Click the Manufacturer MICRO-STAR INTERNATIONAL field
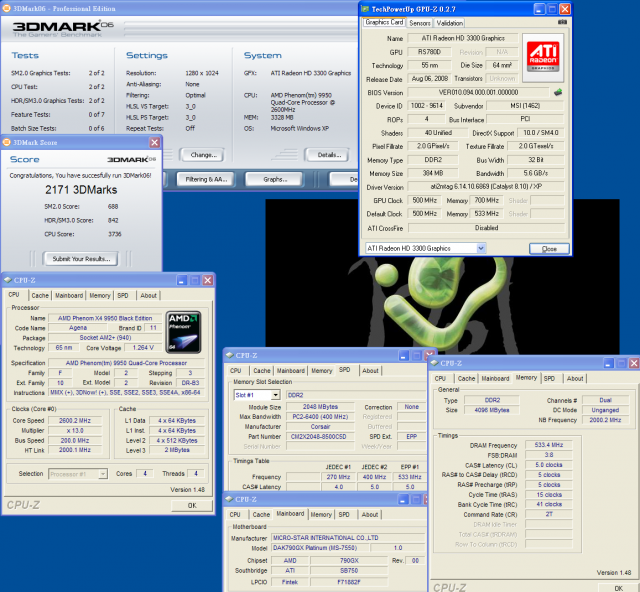640x592 pixels. point(348,538)
